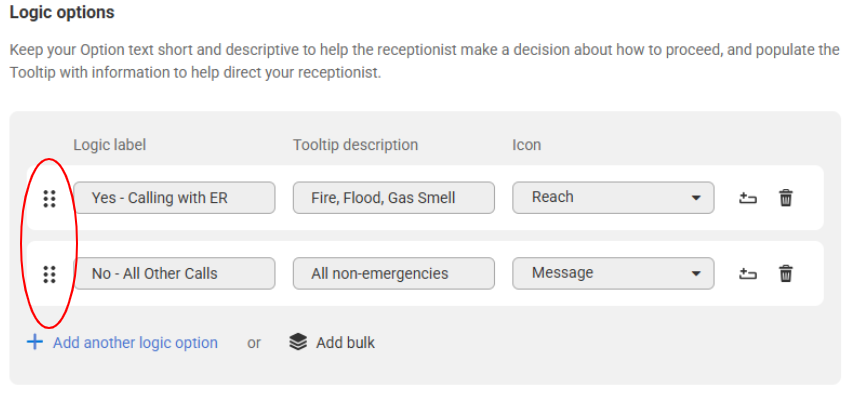Viewport: 858px width, 393px height.
Task: Click the Logic label column header
Action: tap(110, 145)
